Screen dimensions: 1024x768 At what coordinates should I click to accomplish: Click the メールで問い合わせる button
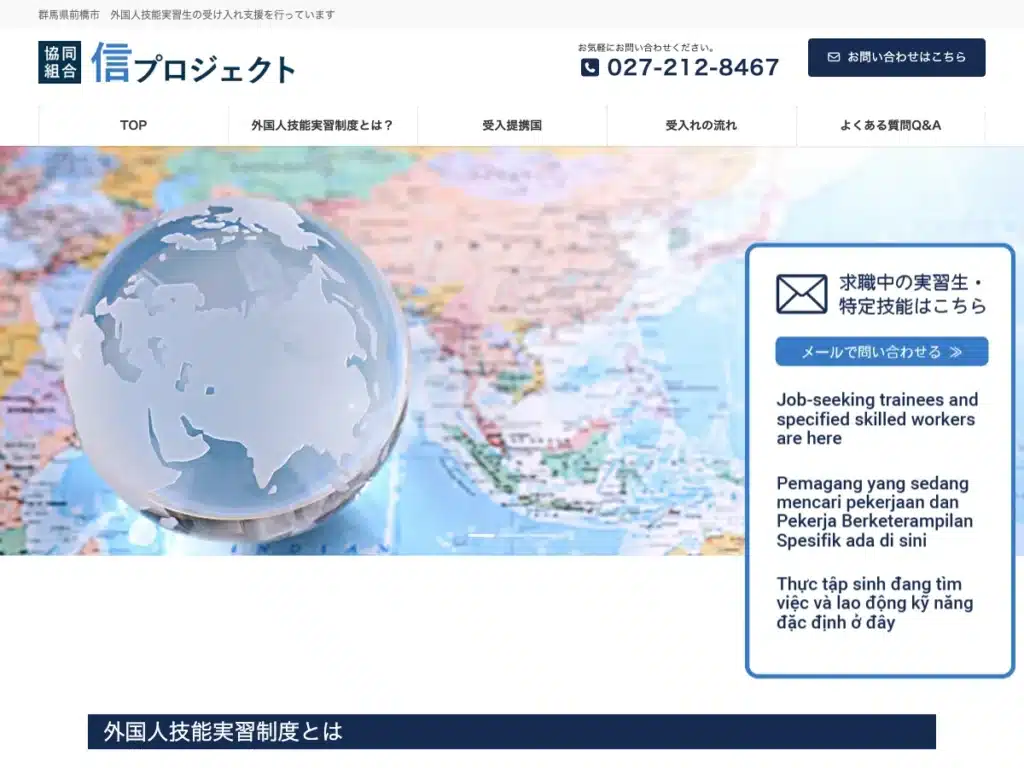coord(882,352)
